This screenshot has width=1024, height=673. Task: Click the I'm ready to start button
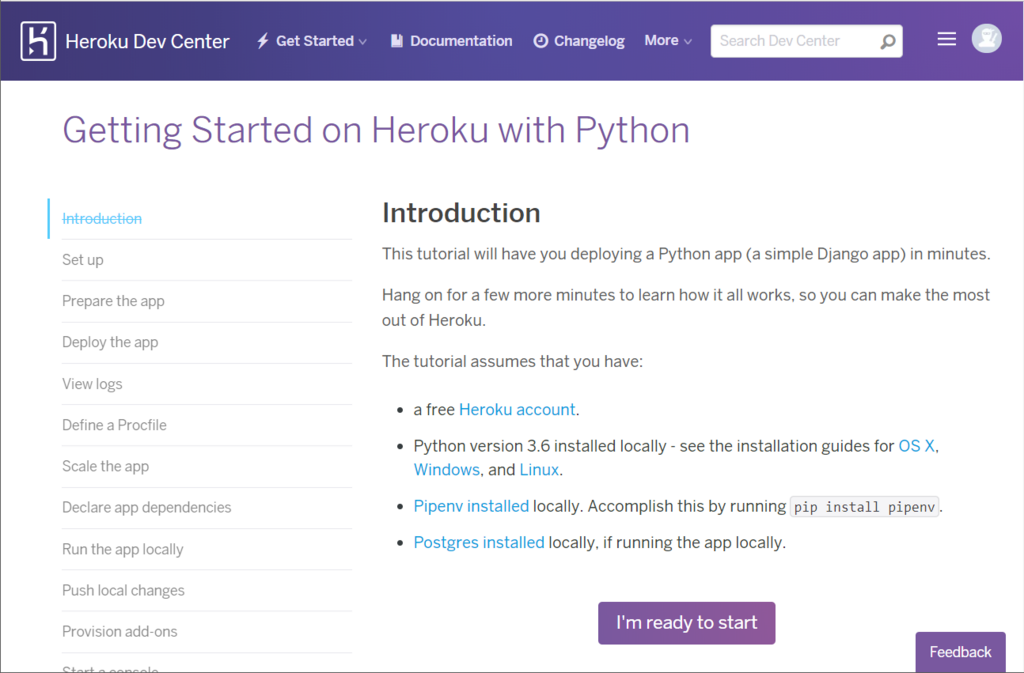coord(686,623)
